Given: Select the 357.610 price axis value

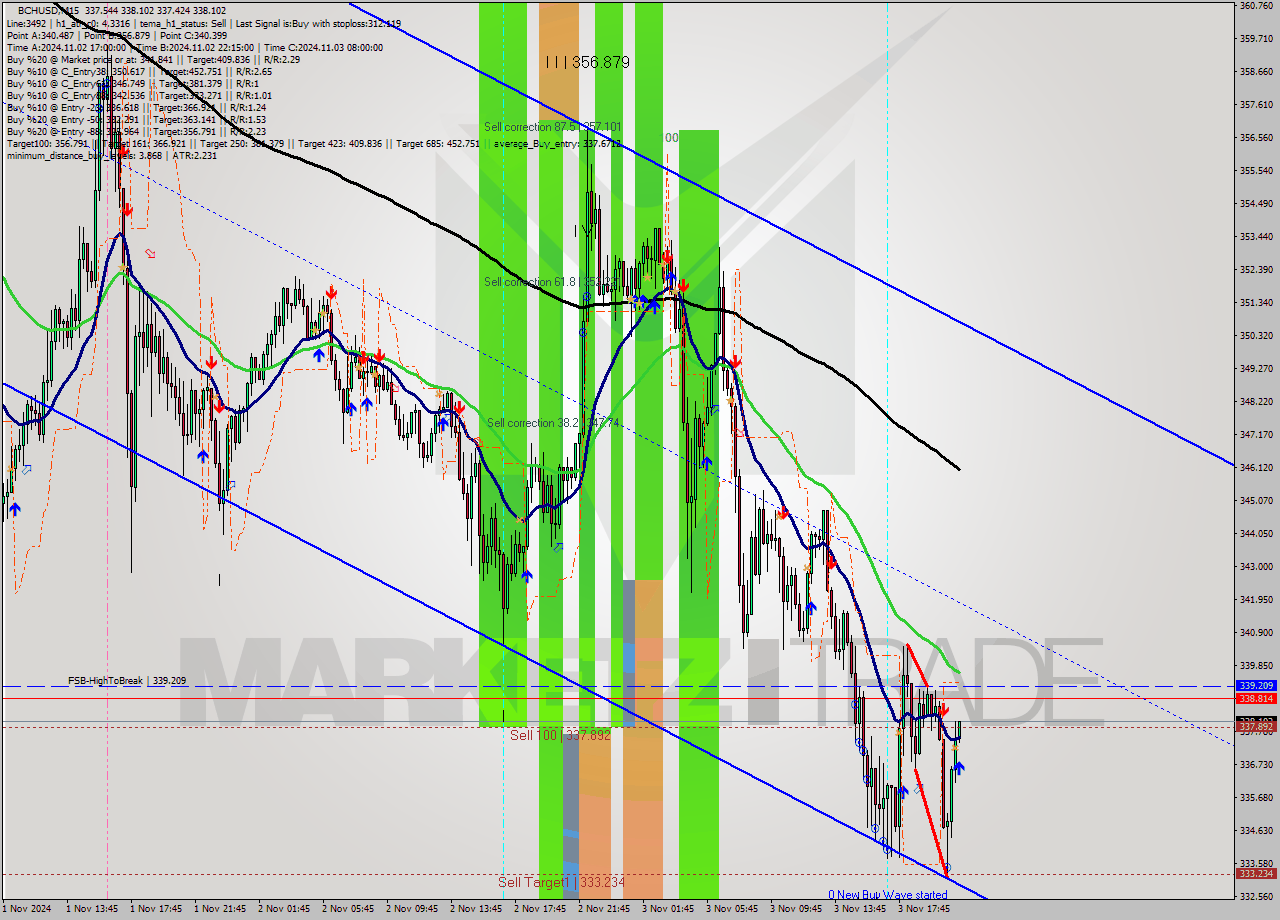Looking at the screenshot, I should click(x=1256, y=104).
